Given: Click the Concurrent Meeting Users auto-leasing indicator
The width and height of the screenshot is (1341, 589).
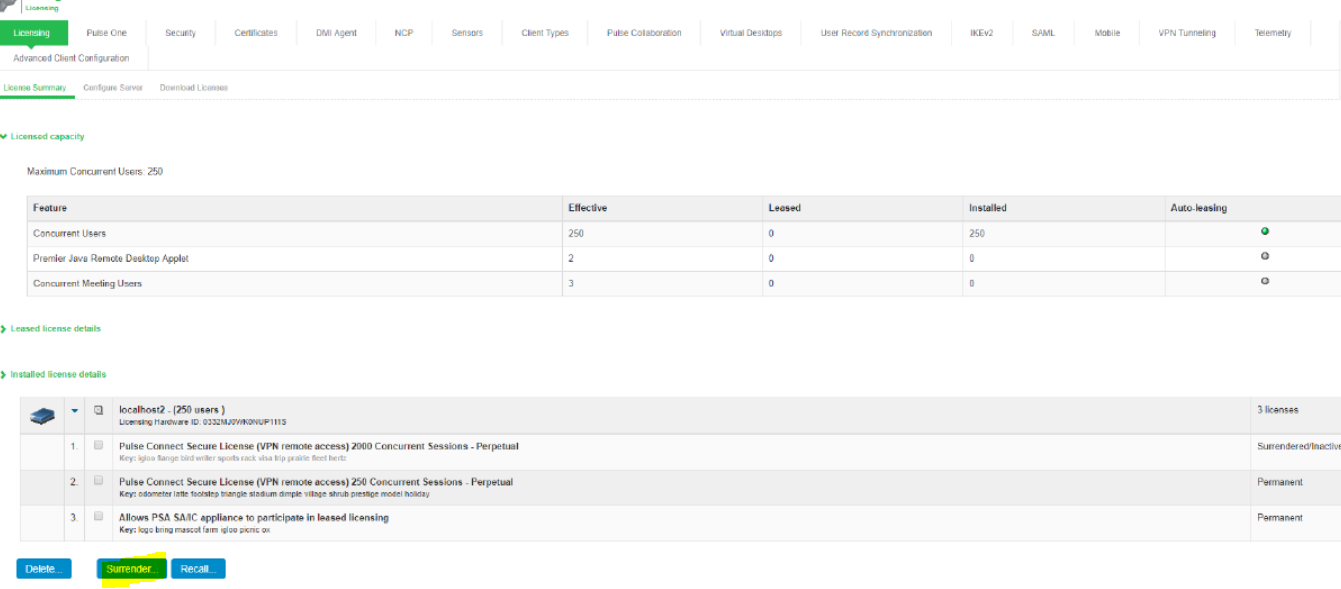Looking at the screenshot, I should (1264, 281).
